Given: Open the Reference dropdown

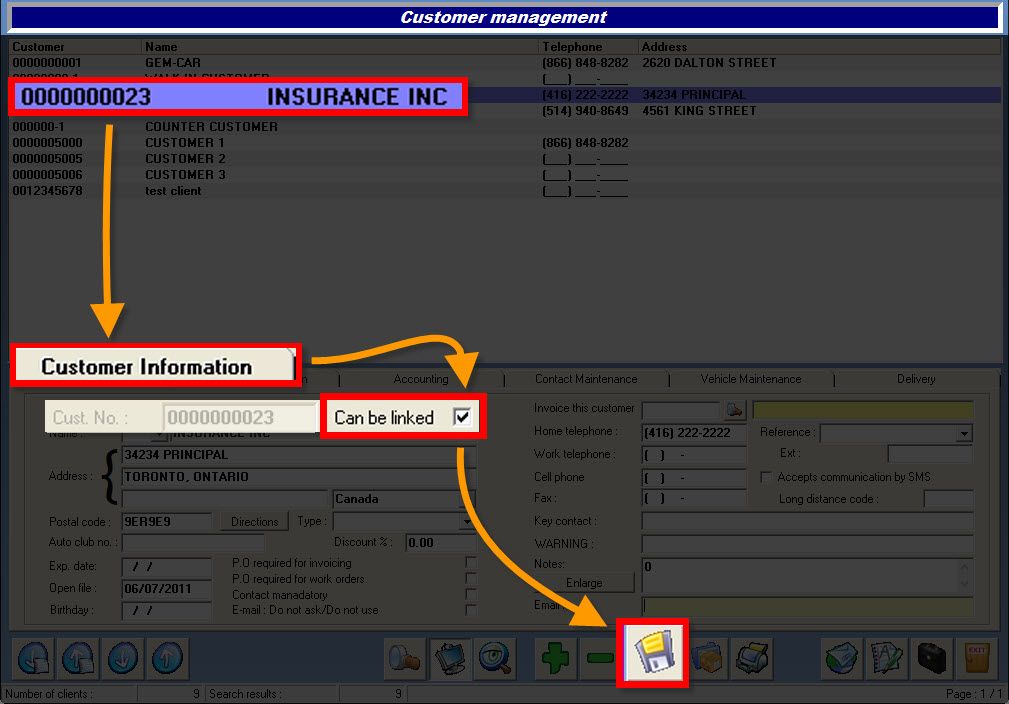Looking at the screenshot, I should click(964, 433).
